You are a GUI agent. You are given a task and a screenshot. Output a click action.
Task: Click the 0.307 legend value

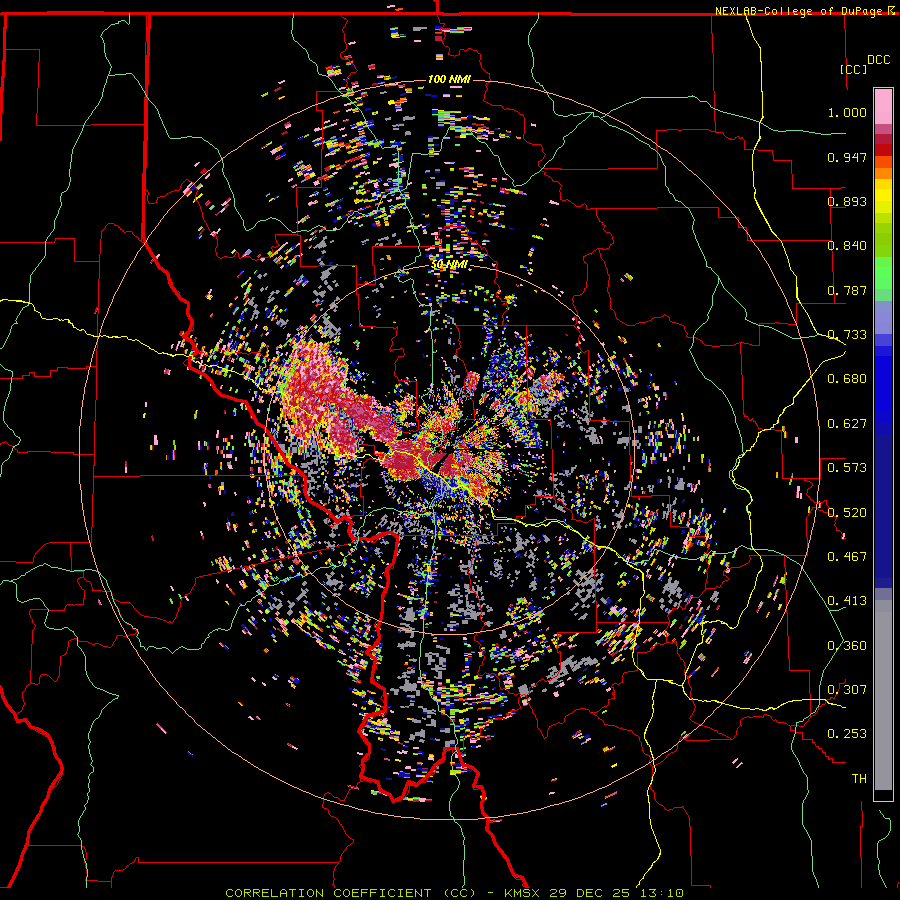(x=847, y=690)
